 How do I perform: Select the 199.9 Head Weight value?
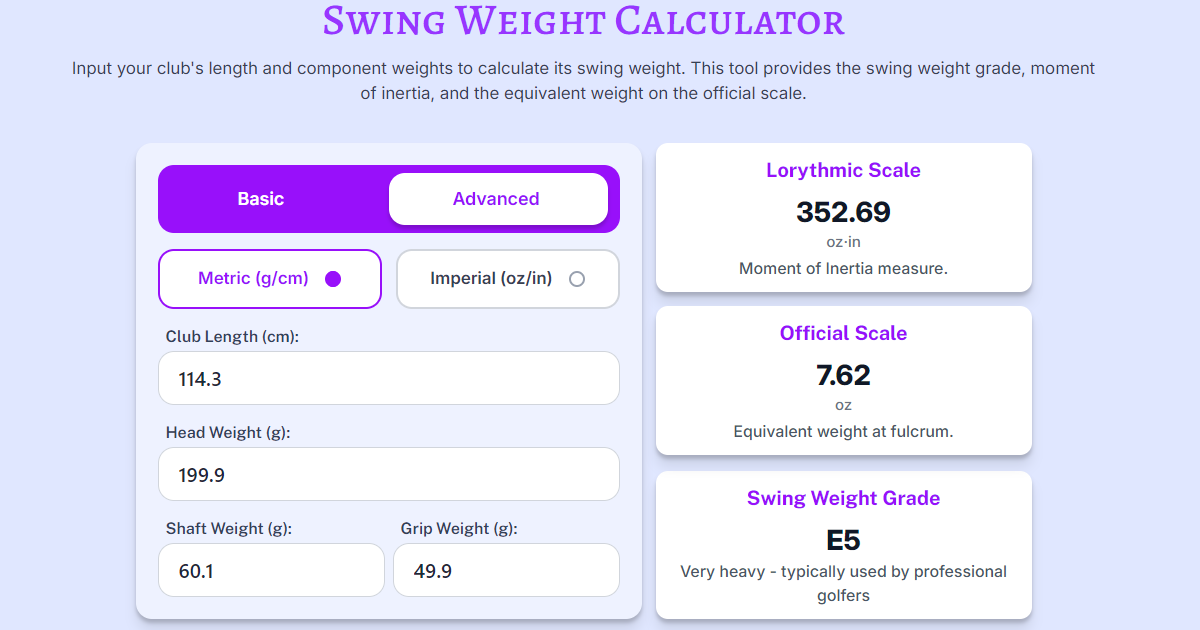pyautogui.click(x=199, y=474)
